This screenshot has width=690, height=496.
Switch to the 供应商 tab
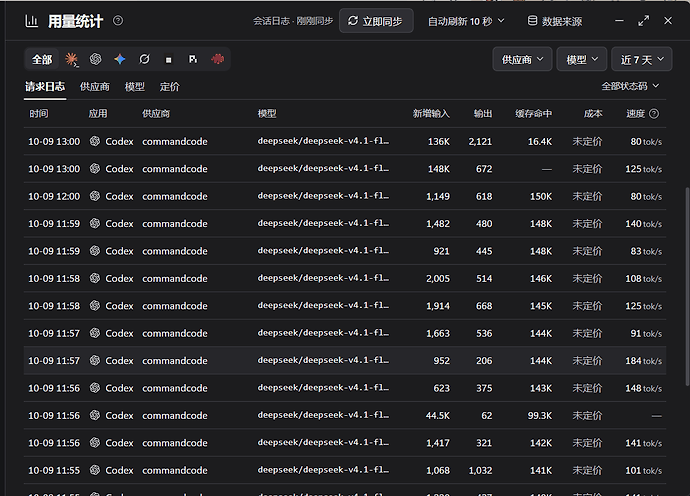95,87
